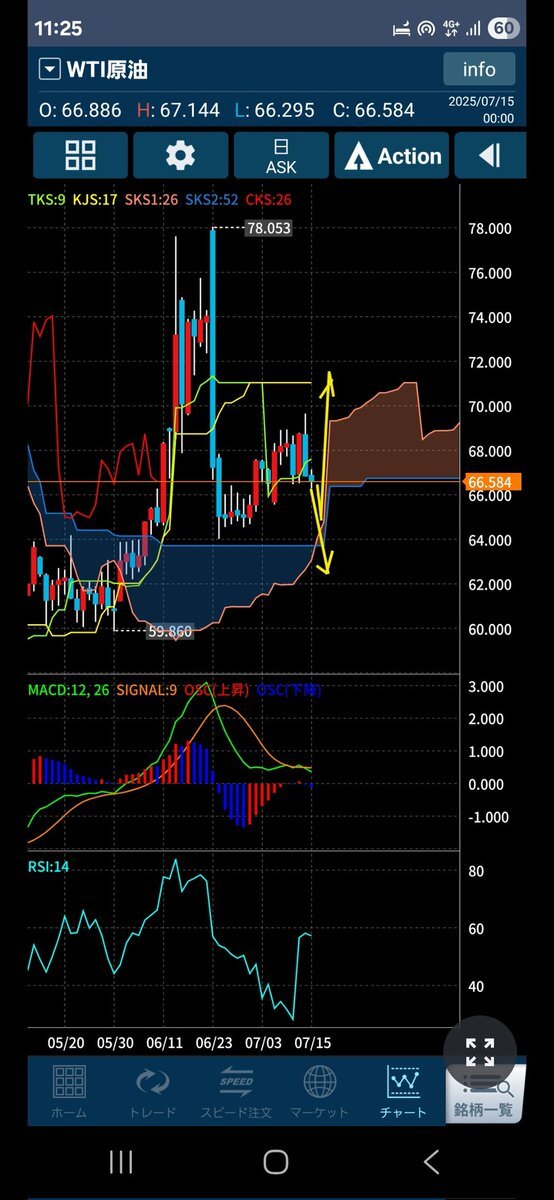Tap the MACD:12, 26 indicator label
Viewport: 554px width, 1200px height.
68,689
